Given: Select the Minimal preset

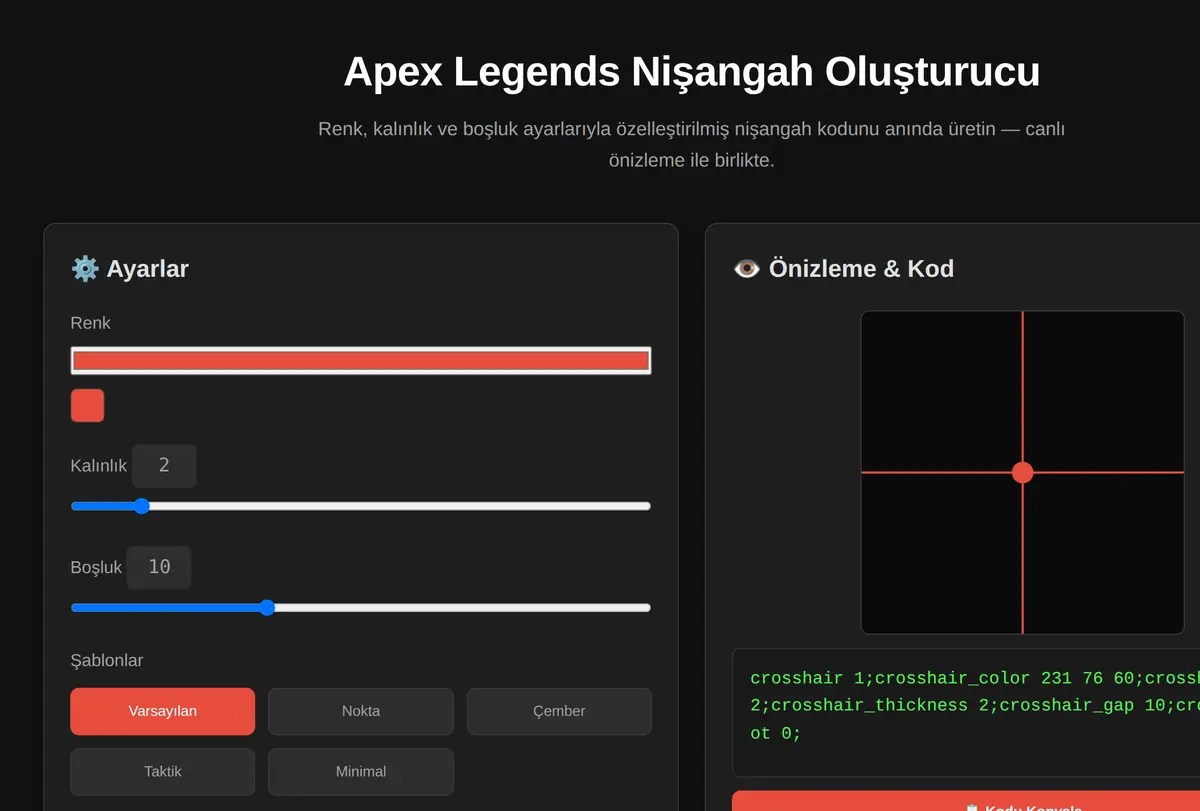Looking at the screenshot, I should (361, 771).
